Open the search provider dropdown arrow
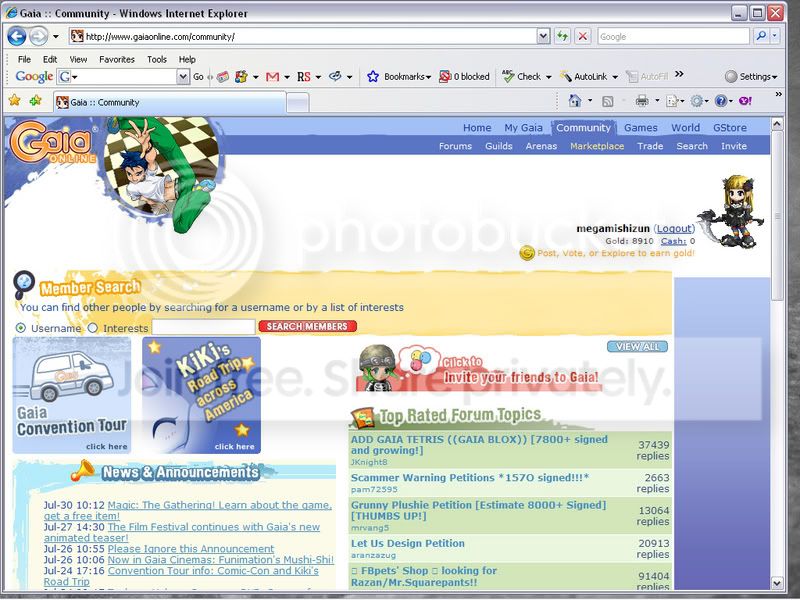The height and width of the screenshot is (600, 800). point(775,36)
